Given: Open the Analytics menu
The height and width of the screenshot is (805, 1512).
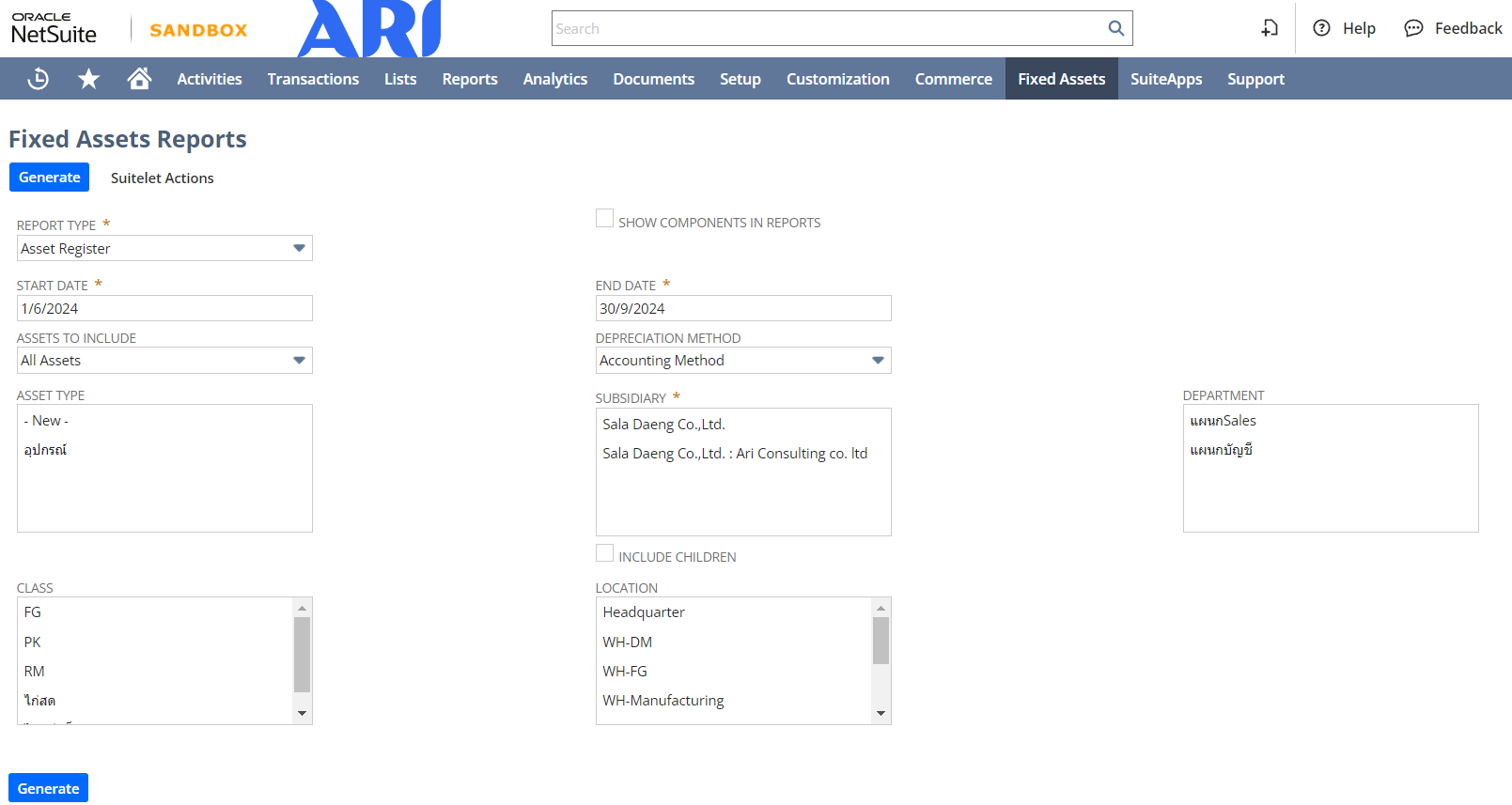Looking at the screenshot, I should 555,79.
